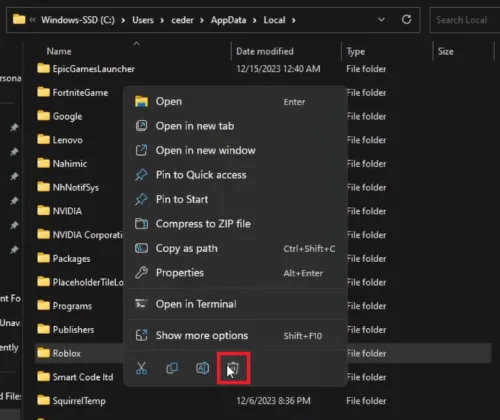The height and width of the screenshot is (420, 500).
Task: Click the Publishers folder icon
Action: pyautogui.click(x=43, y=329)
